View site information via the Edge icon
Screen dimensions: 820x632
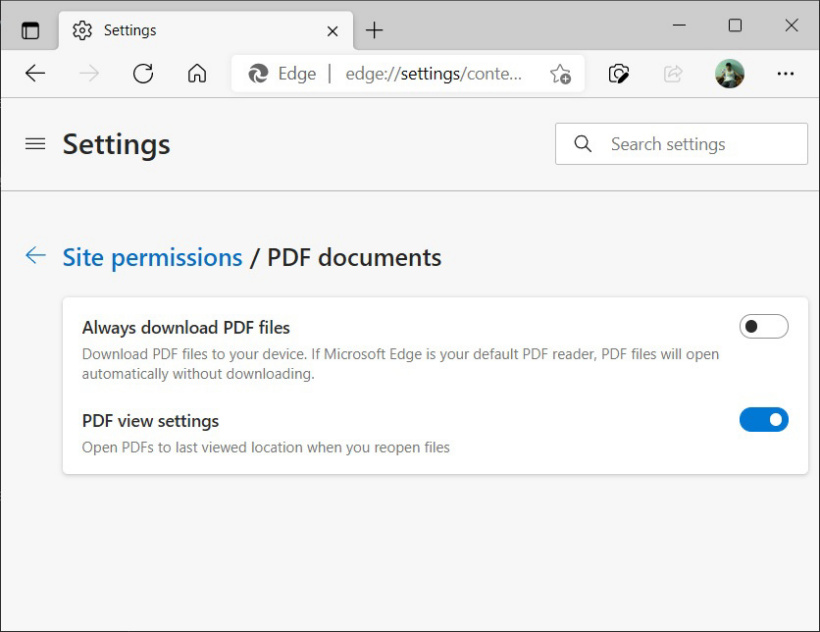259,73
